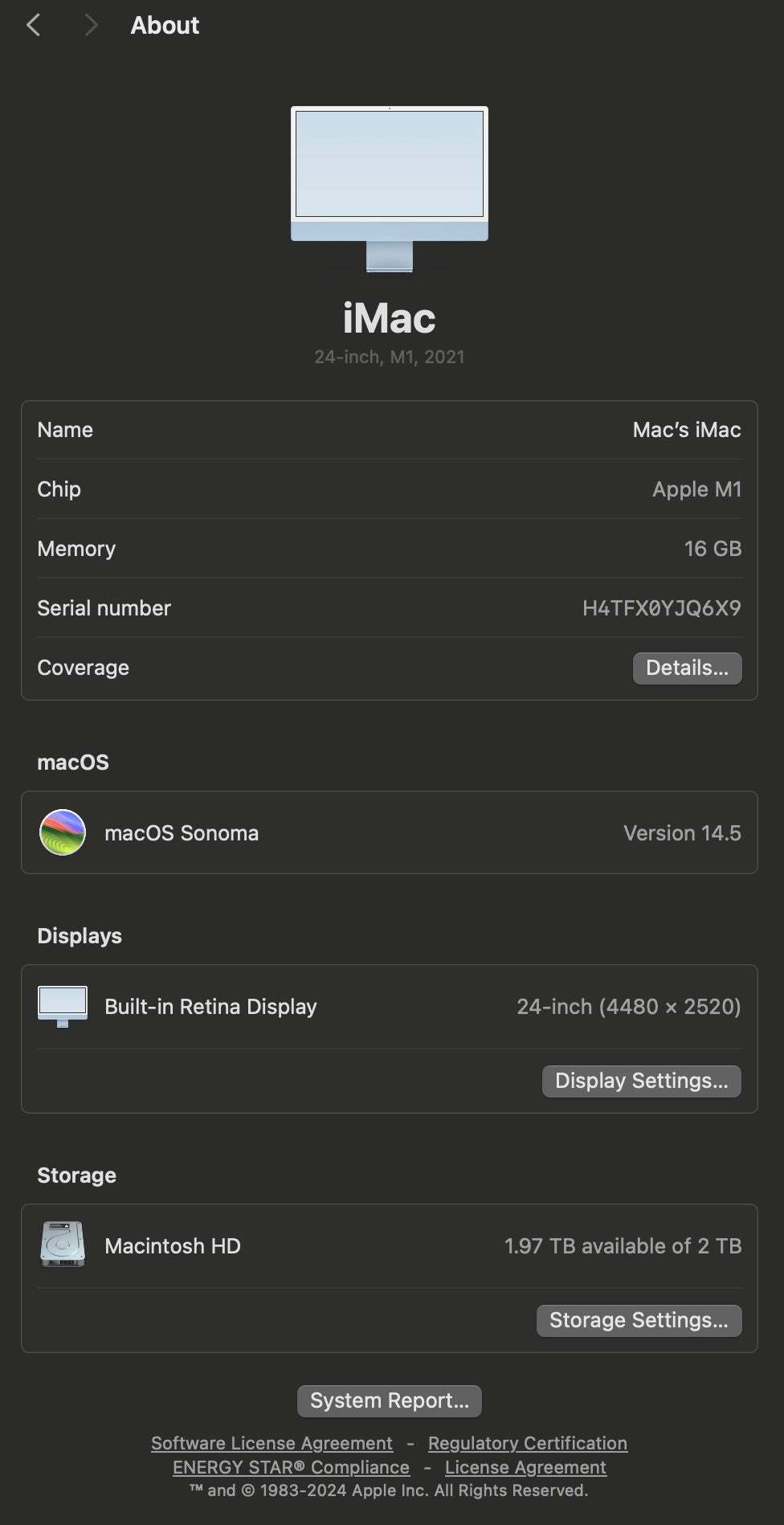Open the System Report
784x1525 pixels.
pos(390,1400)
